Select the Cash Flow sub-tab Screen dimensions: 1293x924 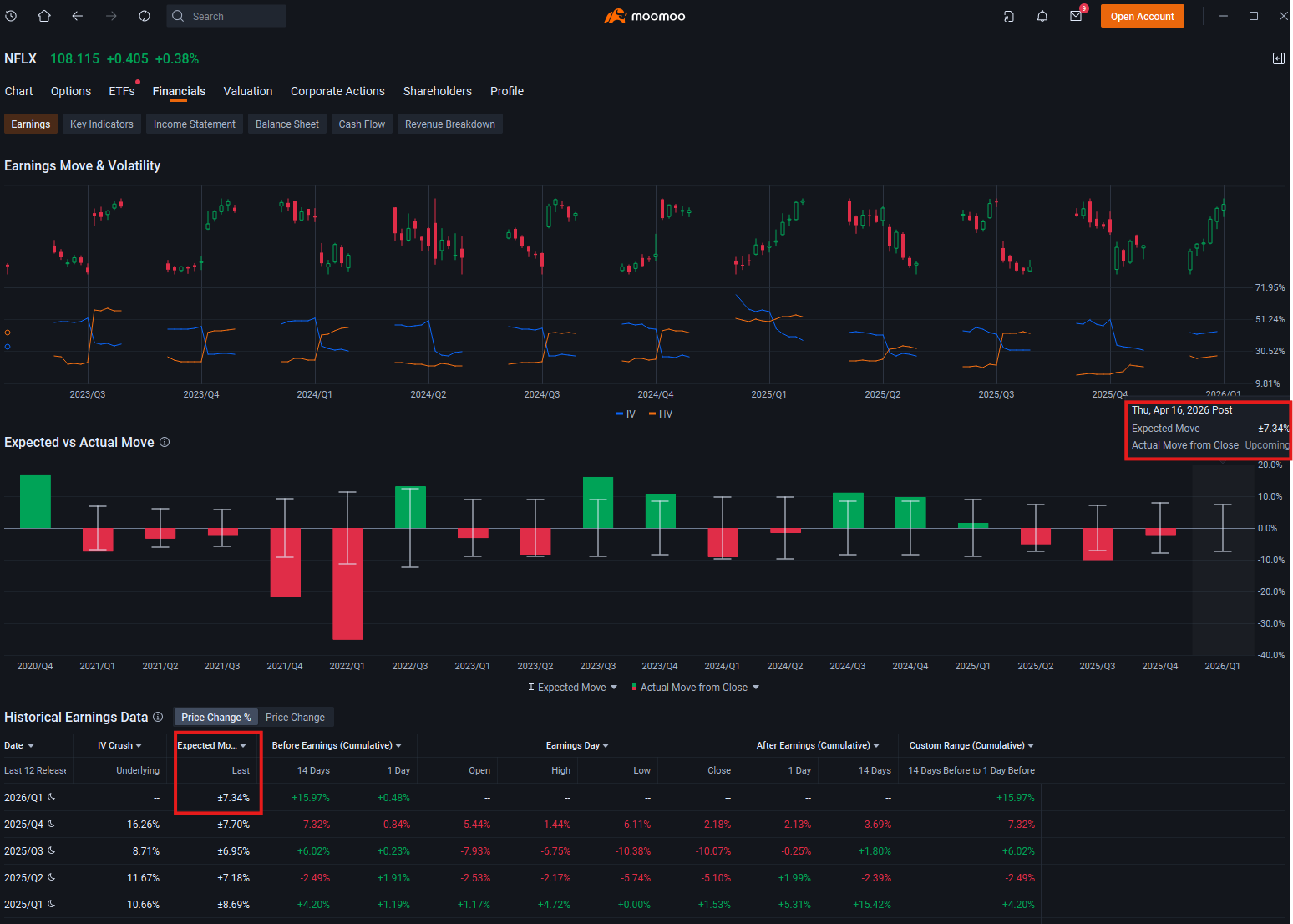tap(362, 124)
